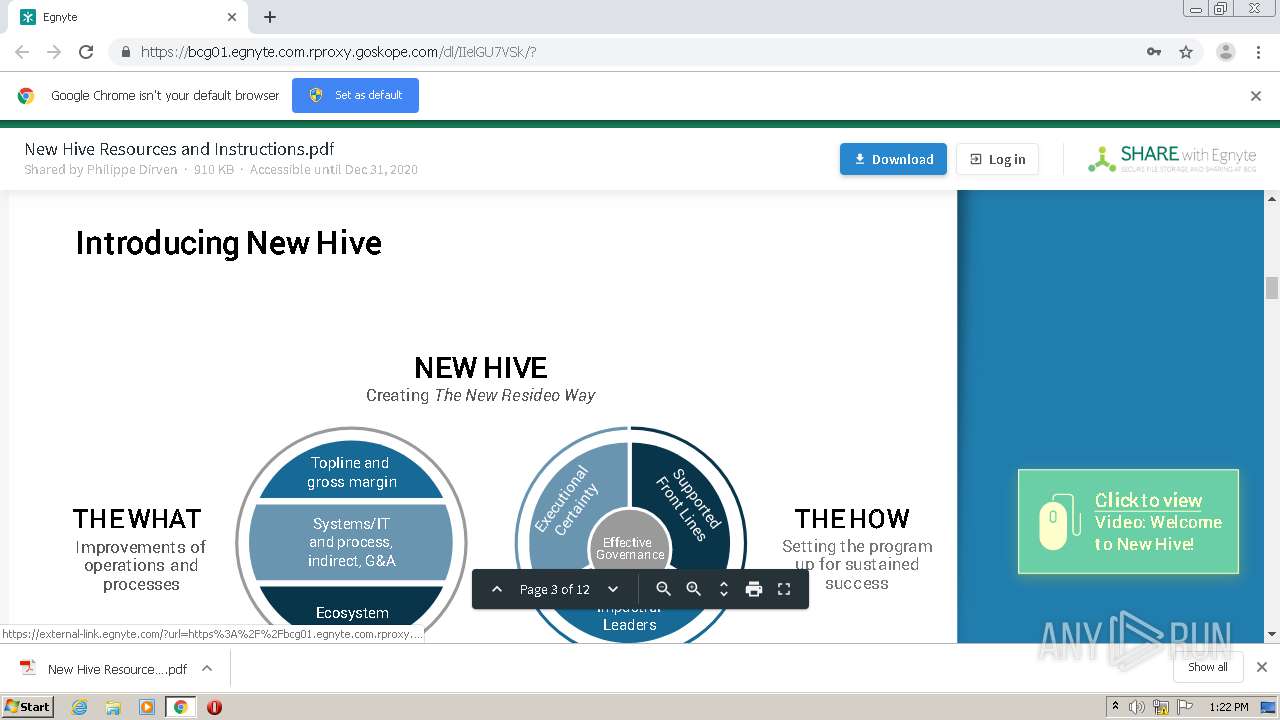The height and width of the screenshot is (720, 1280).
Task: Dismiss the default browser notification bar
Action: 1256,96
